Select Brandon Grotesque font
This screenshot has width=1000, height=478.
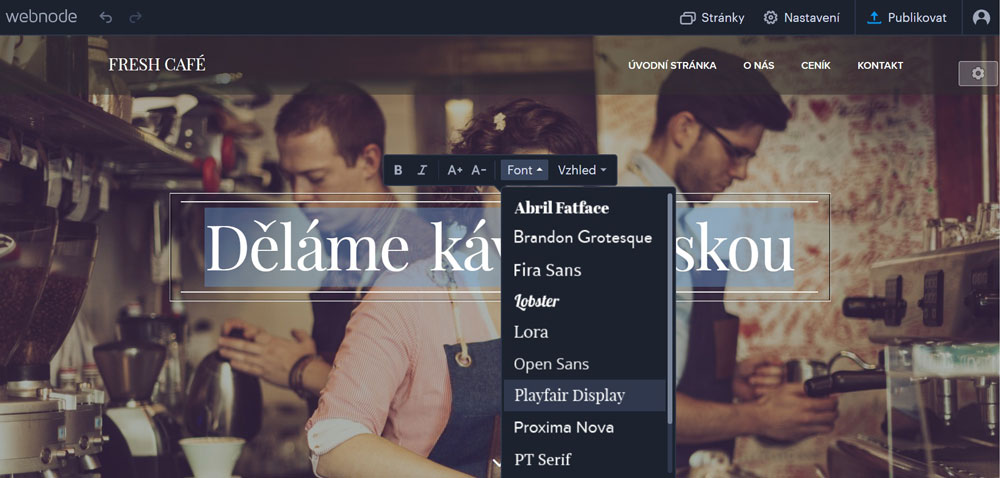pos(585,238)
